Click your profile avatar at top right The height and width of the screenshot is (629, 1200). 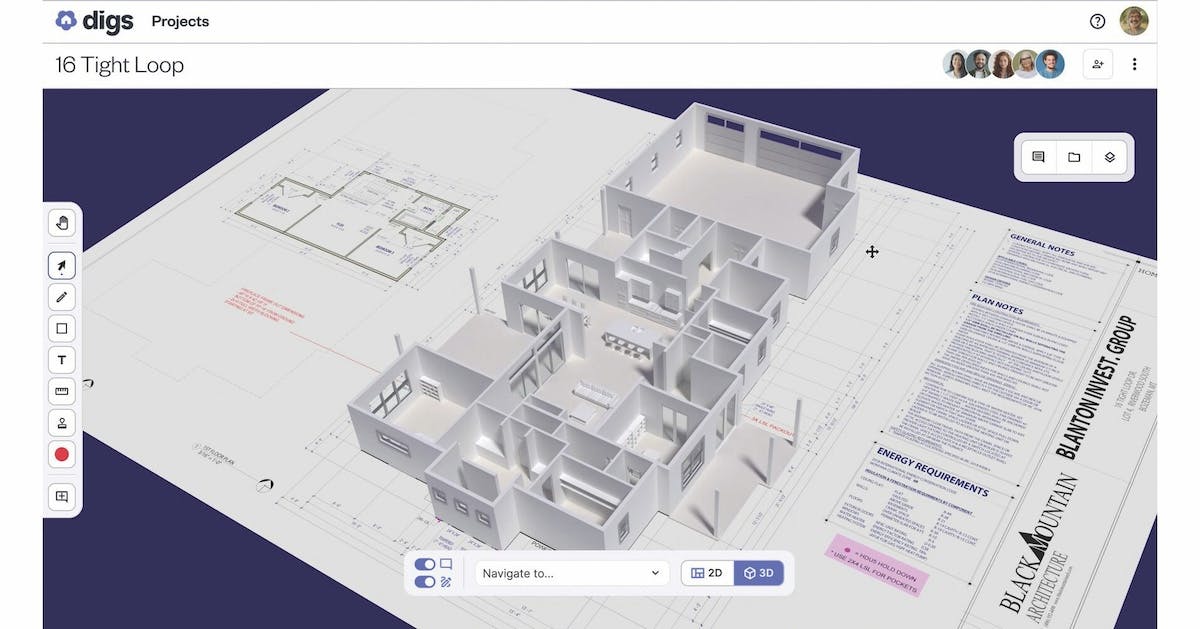pyautogui.click(x=1134, y=20)
